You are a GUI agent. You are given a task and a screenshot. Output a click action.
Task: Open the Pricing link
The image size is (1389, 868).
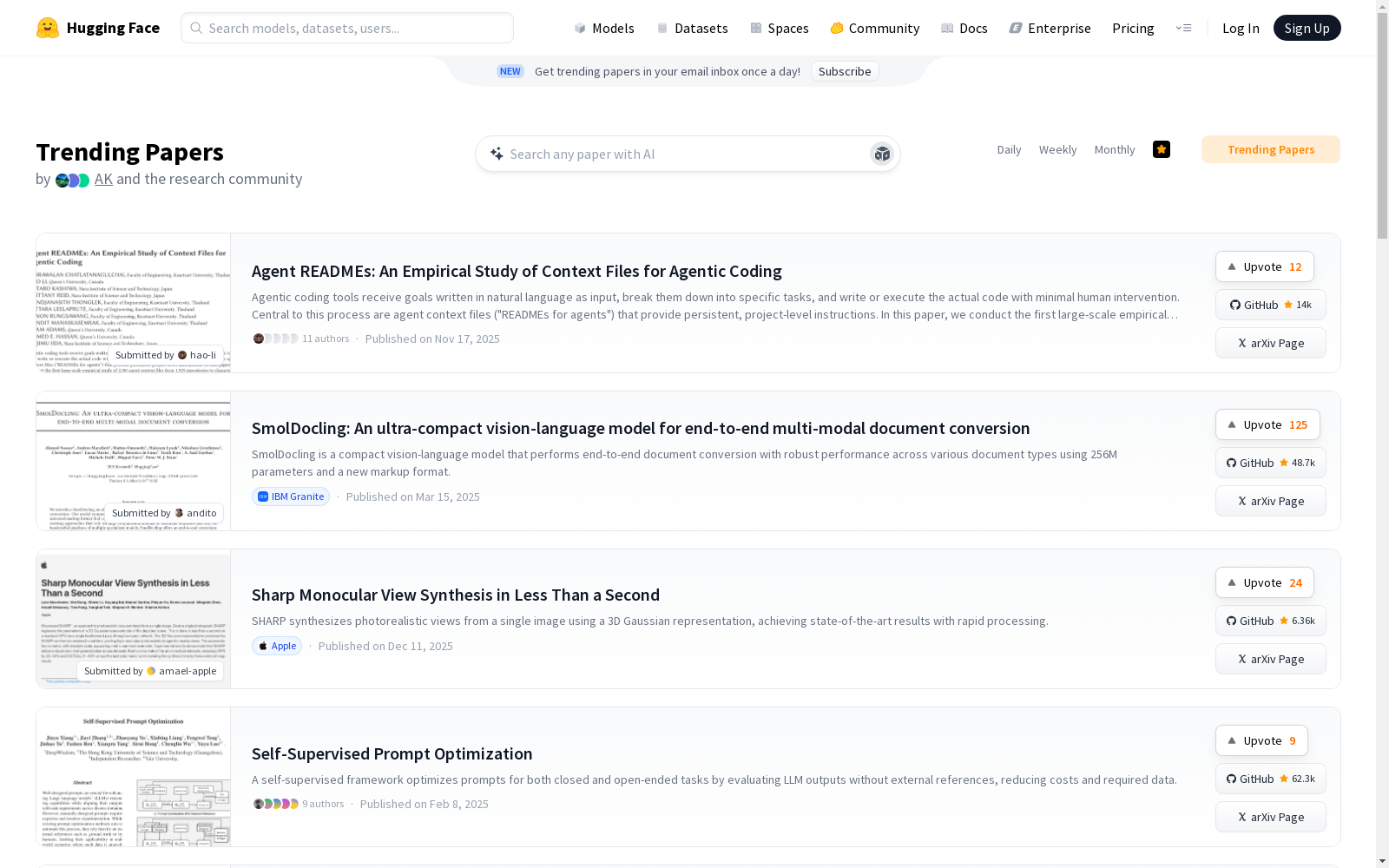1133,28
